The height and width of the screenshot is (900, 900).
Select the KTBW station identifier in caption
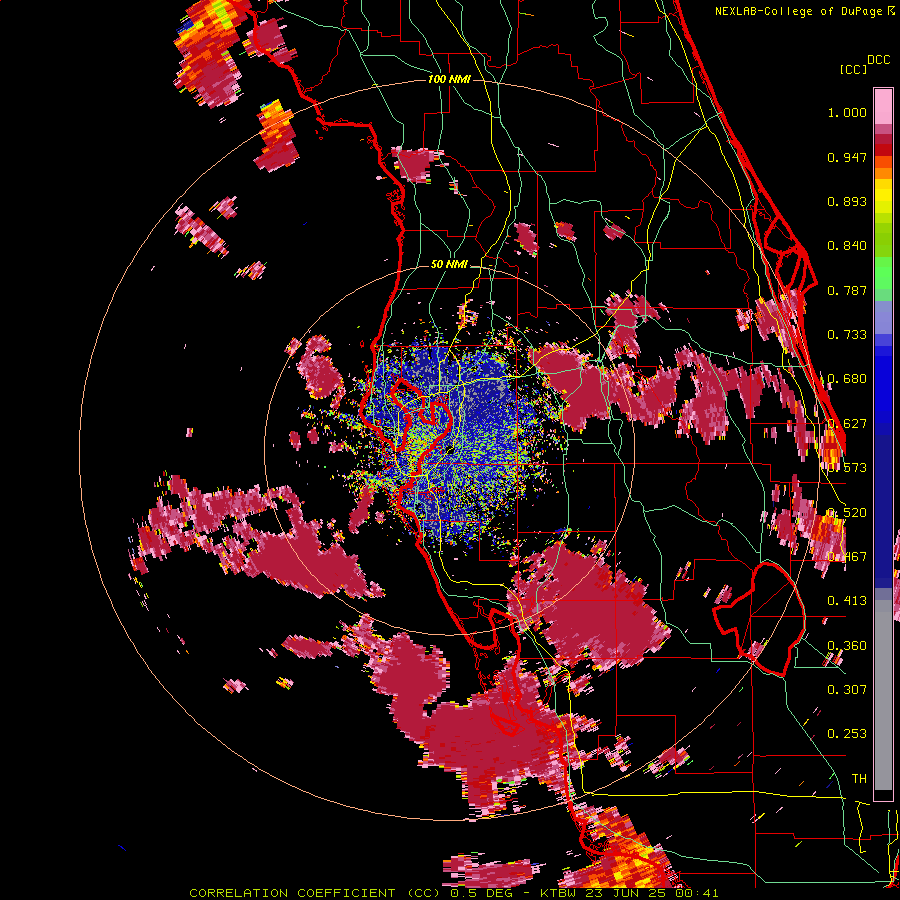pyautogui.click(x=560, y=893)
